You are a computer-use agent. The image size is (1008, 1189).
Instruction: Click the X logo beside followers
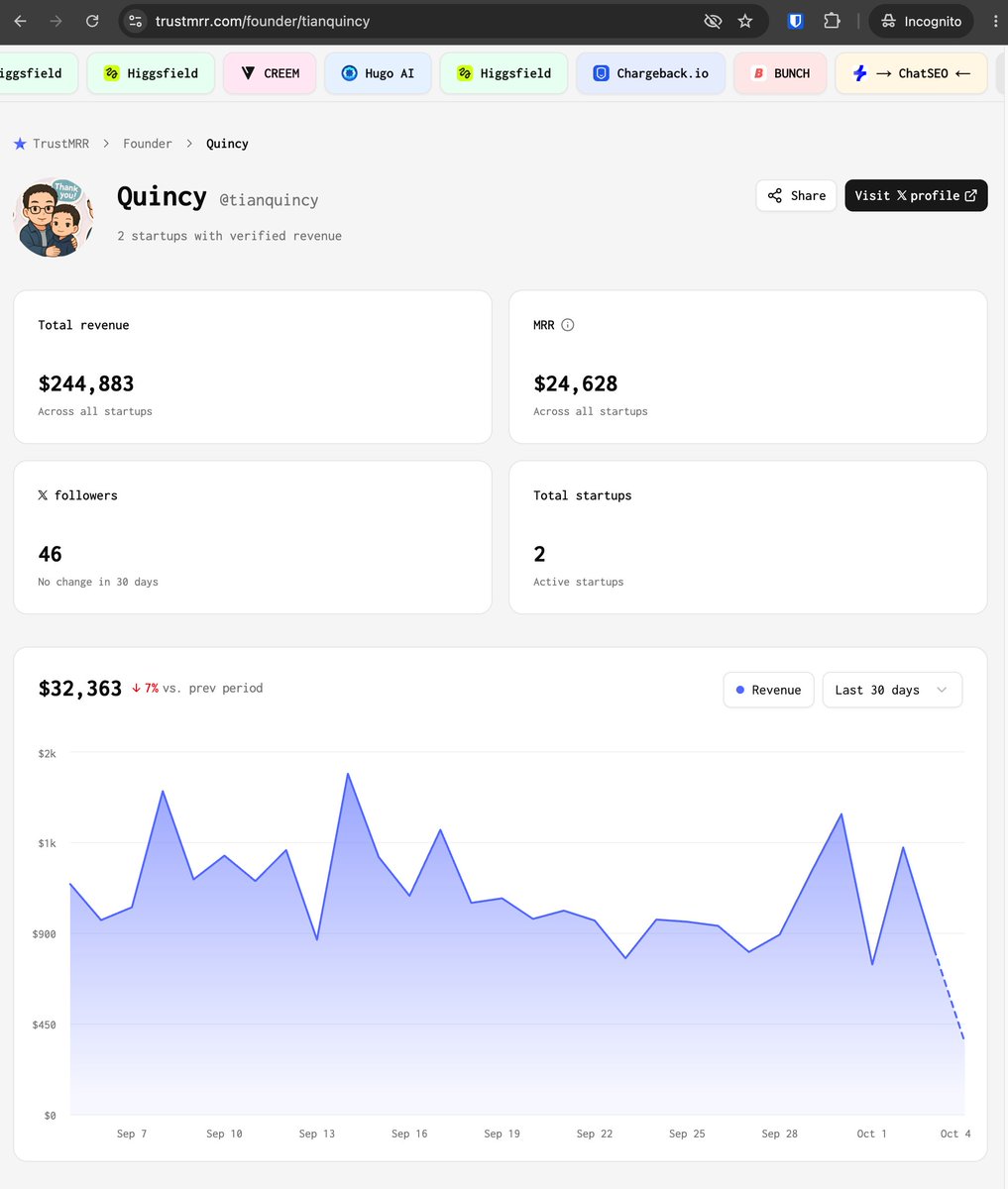(x=43, y=495)
